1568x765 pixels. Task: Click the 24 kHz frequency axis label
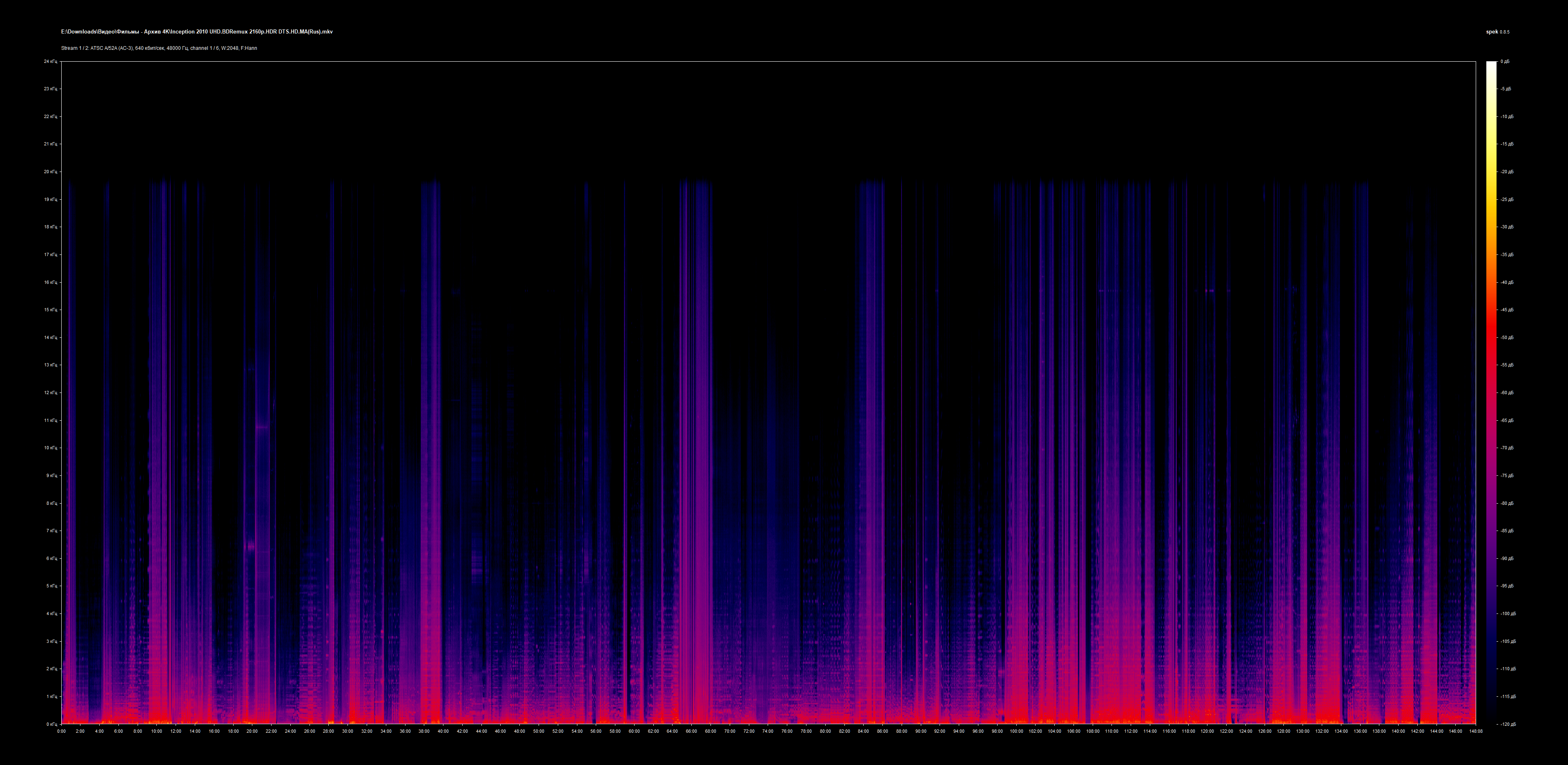click(51, 62)
